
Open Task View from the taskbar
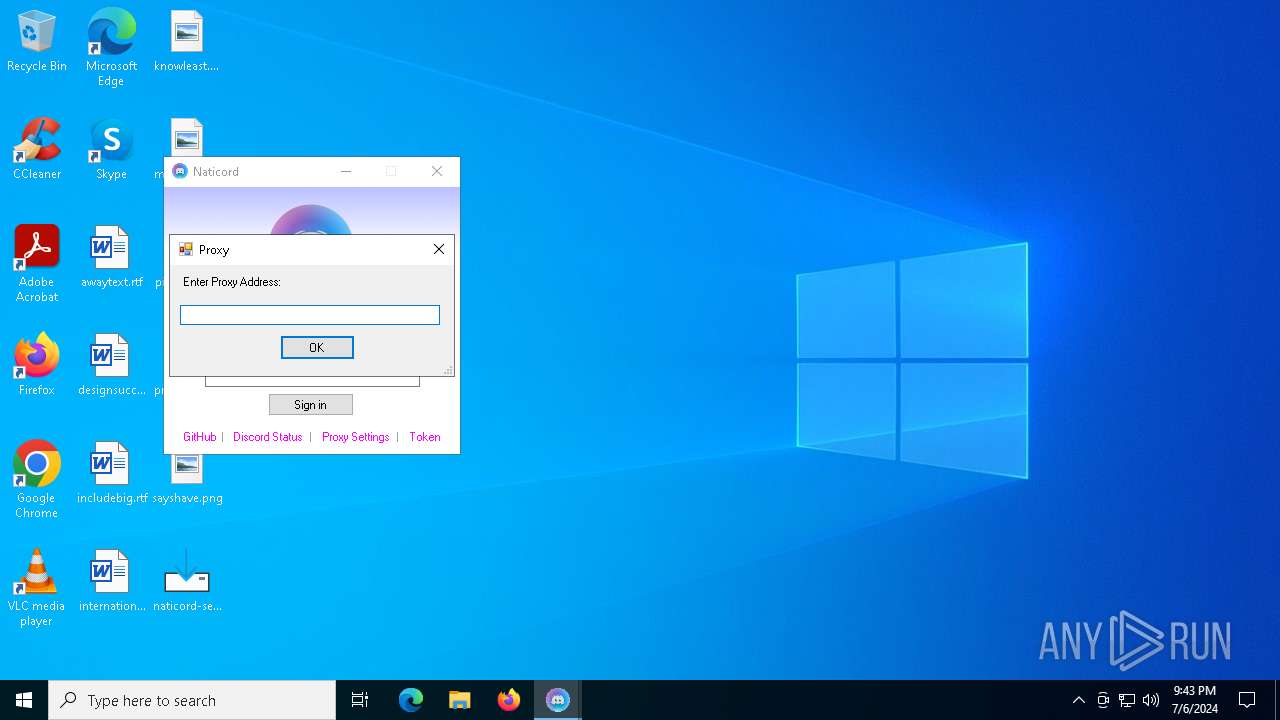360,700
